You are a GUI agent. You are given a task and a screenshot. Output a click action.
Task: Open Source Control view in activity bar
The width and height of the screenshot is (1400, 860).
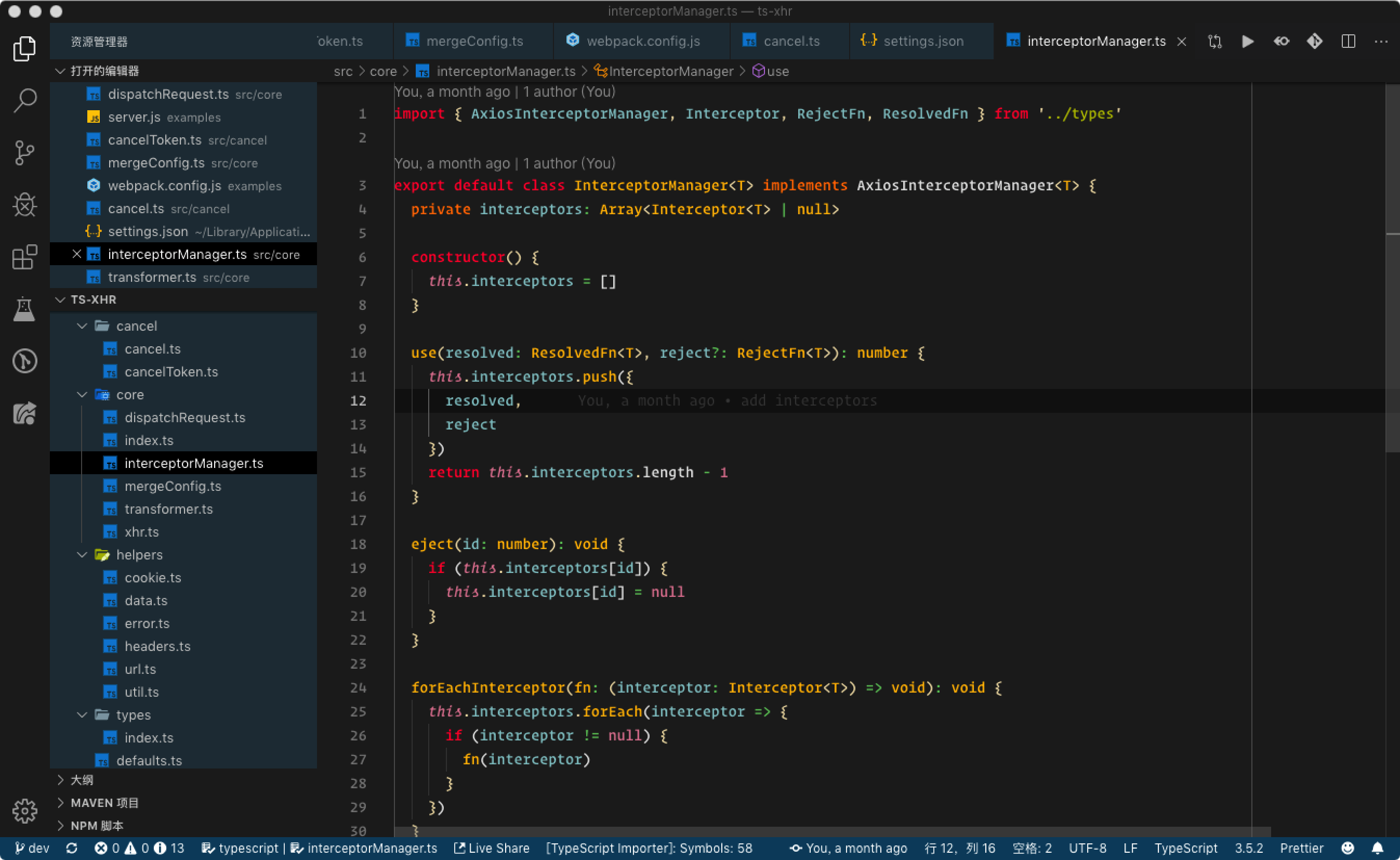pos(25,152)
